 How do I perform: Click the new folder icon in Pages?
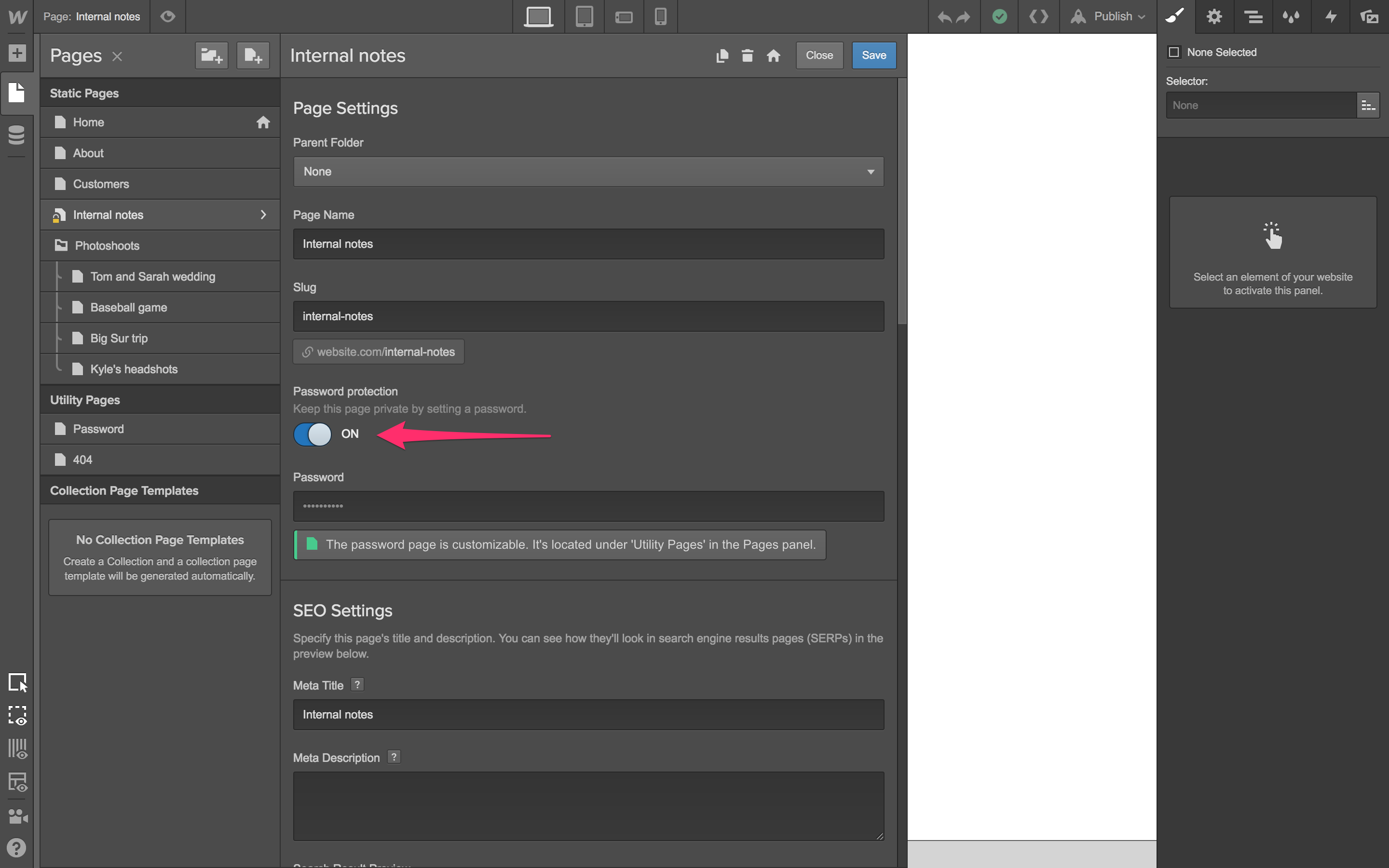[211, 55]
